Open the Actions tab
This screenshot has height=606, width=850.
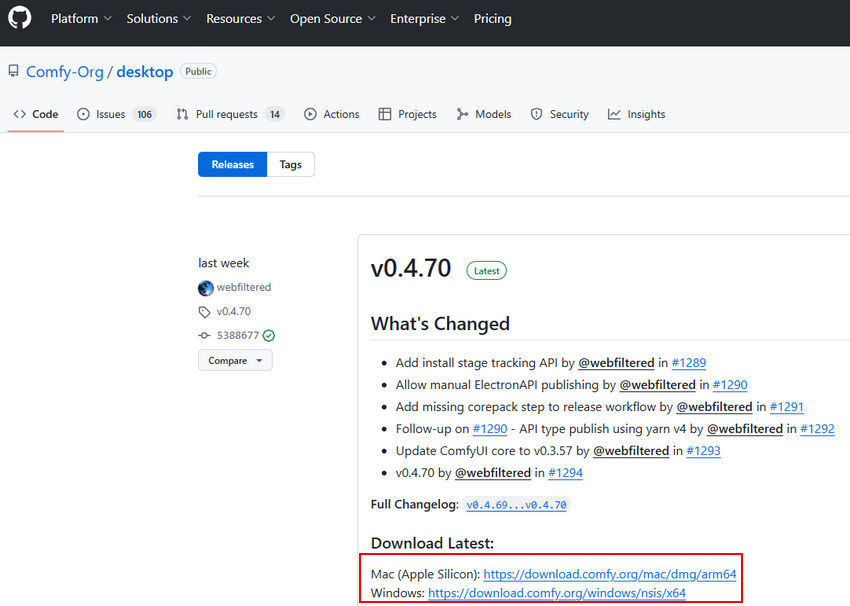click(x=332, y=114)
